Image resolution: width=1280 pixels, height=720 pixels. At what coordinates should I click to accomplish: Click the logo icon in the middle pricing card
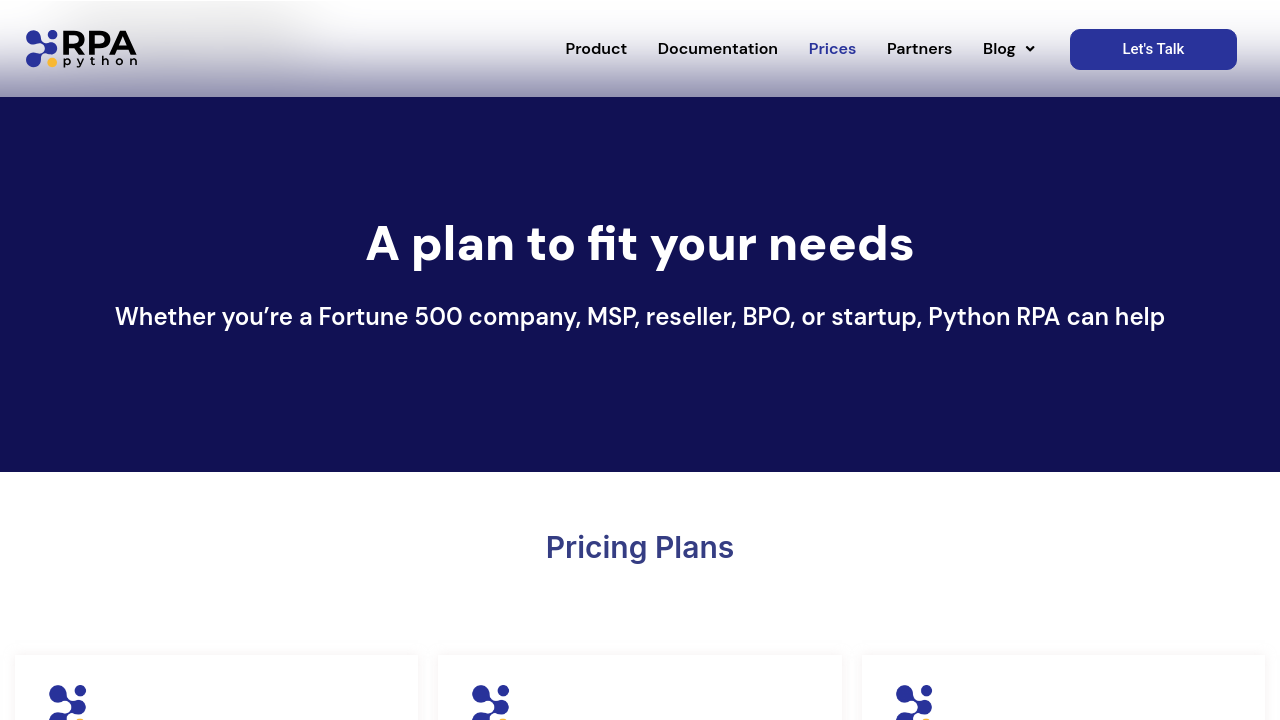coord(490,702)
